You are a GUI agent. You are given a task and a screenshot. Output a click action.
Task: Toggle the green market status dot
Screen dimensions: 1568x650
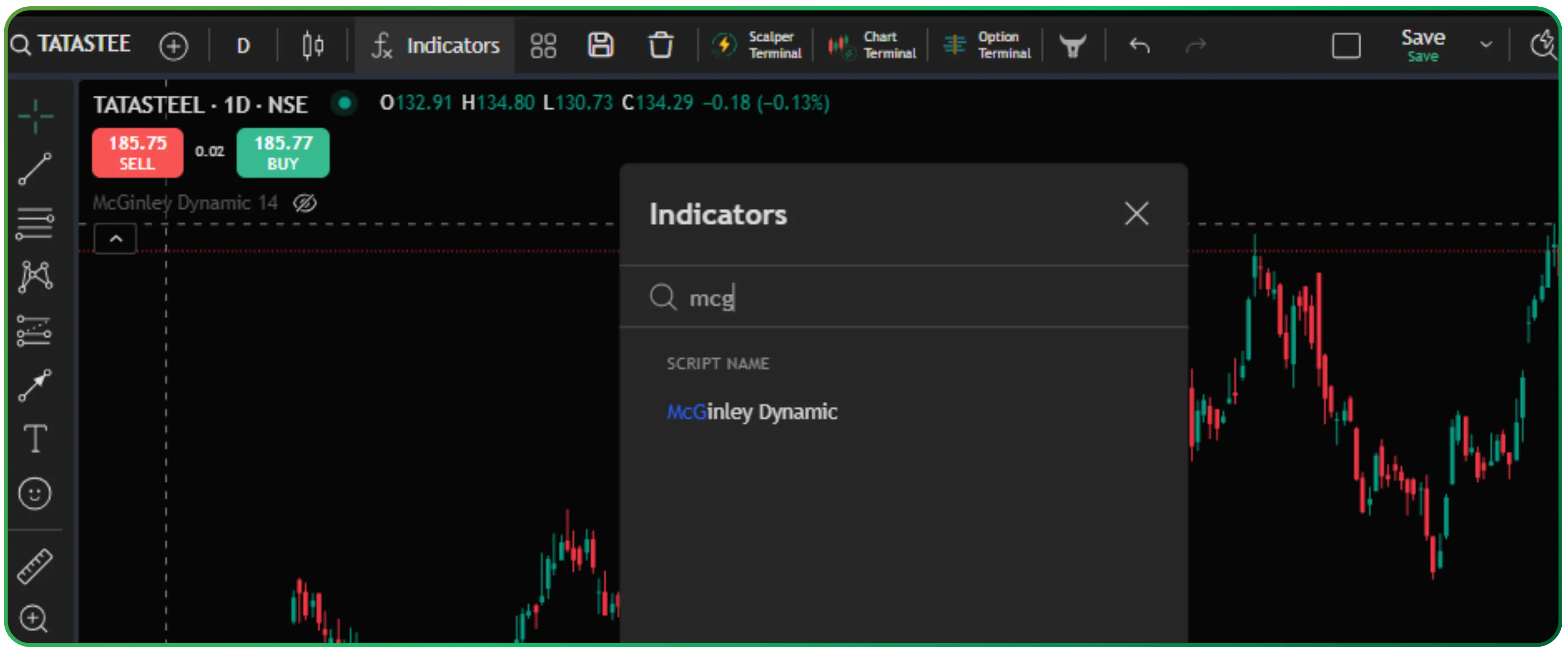(x=345, y=103)
